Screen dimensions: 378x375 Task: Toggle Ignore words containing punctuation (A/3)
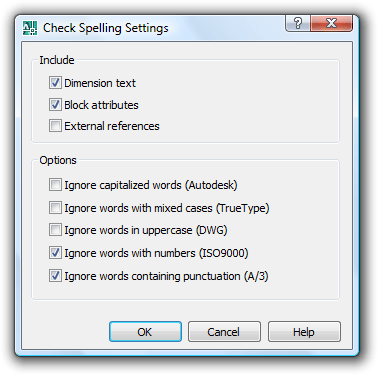coord(55,276)
